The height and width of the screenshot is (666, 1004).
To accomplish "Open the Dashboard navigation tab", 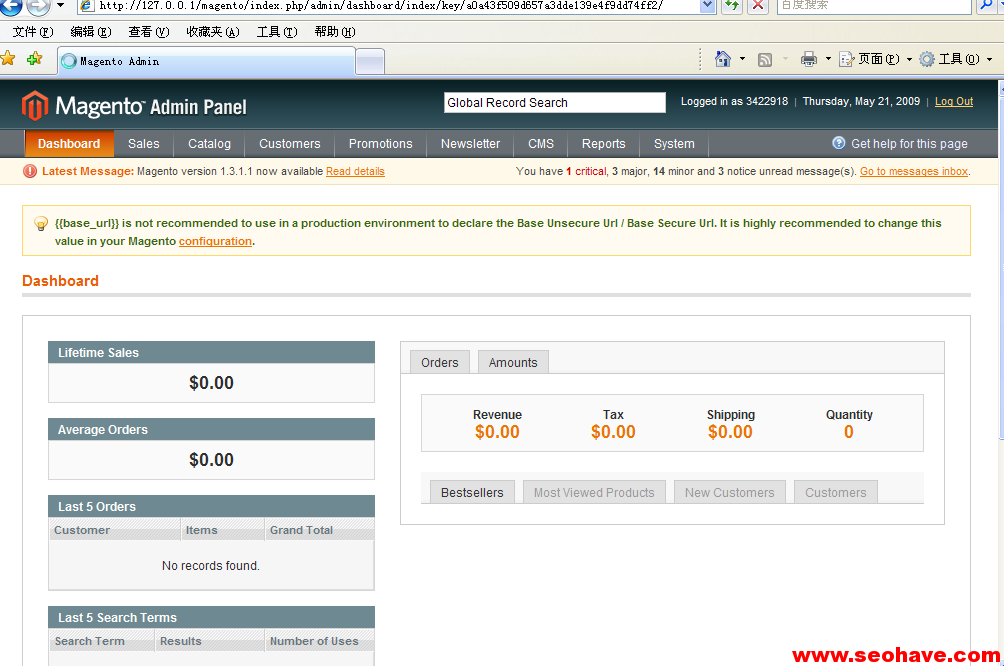I will tap(69, 143).
